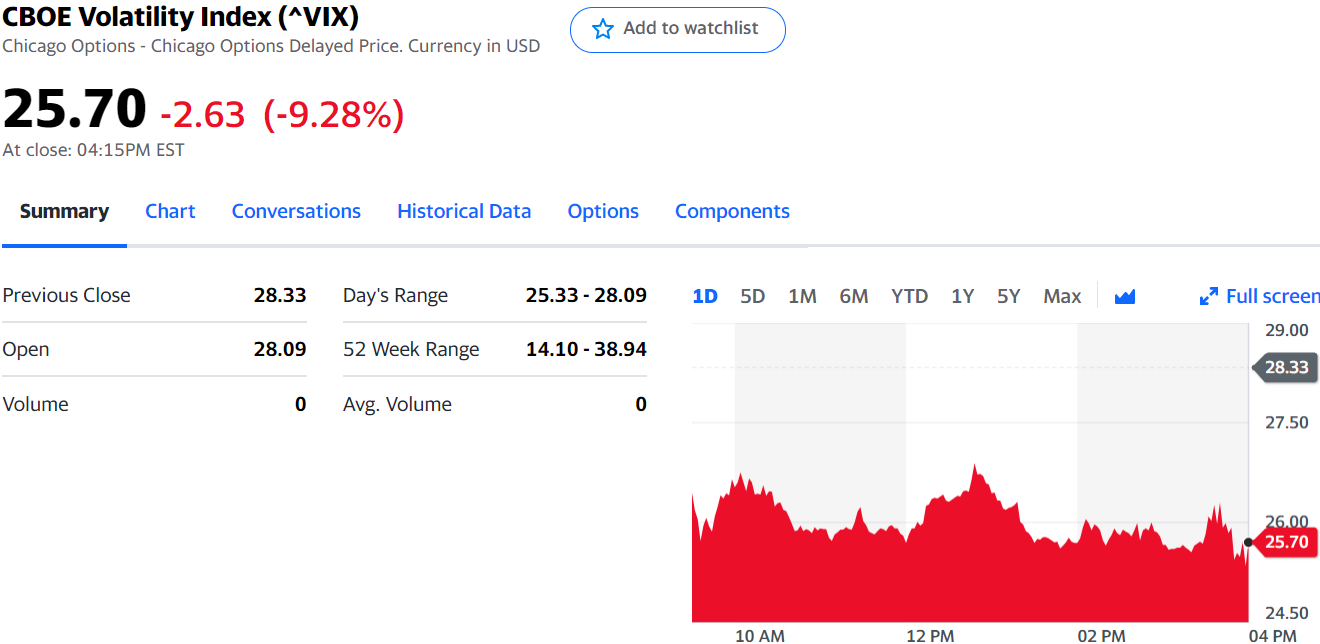This screenshot has height=644, width=1320.
Task: Click the Open value 28.09
Action: [x=280, y=349]
